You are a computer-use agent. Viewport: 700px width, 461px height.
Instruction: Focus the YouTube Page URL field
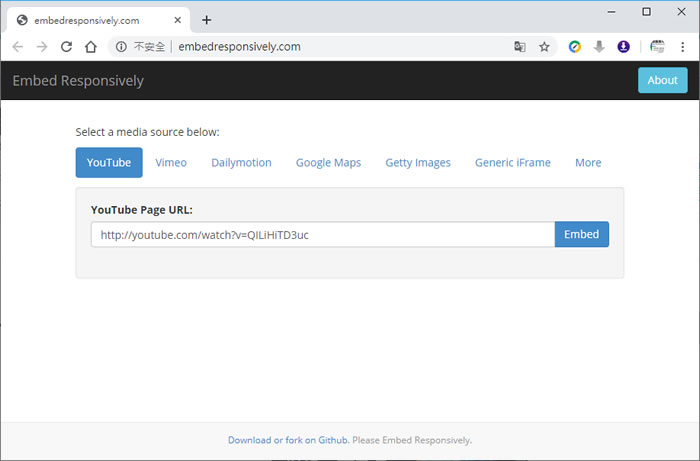[322, 234]
